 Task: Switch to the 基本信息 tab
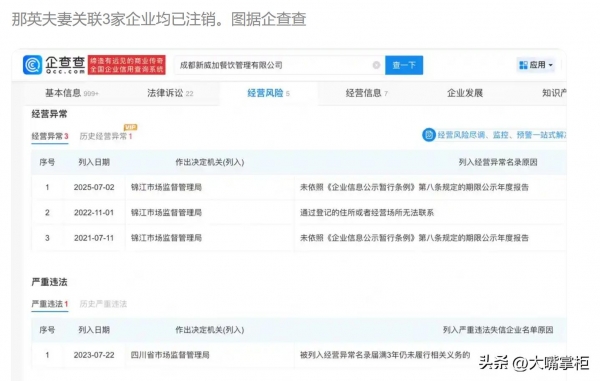[x=72, y=93]
